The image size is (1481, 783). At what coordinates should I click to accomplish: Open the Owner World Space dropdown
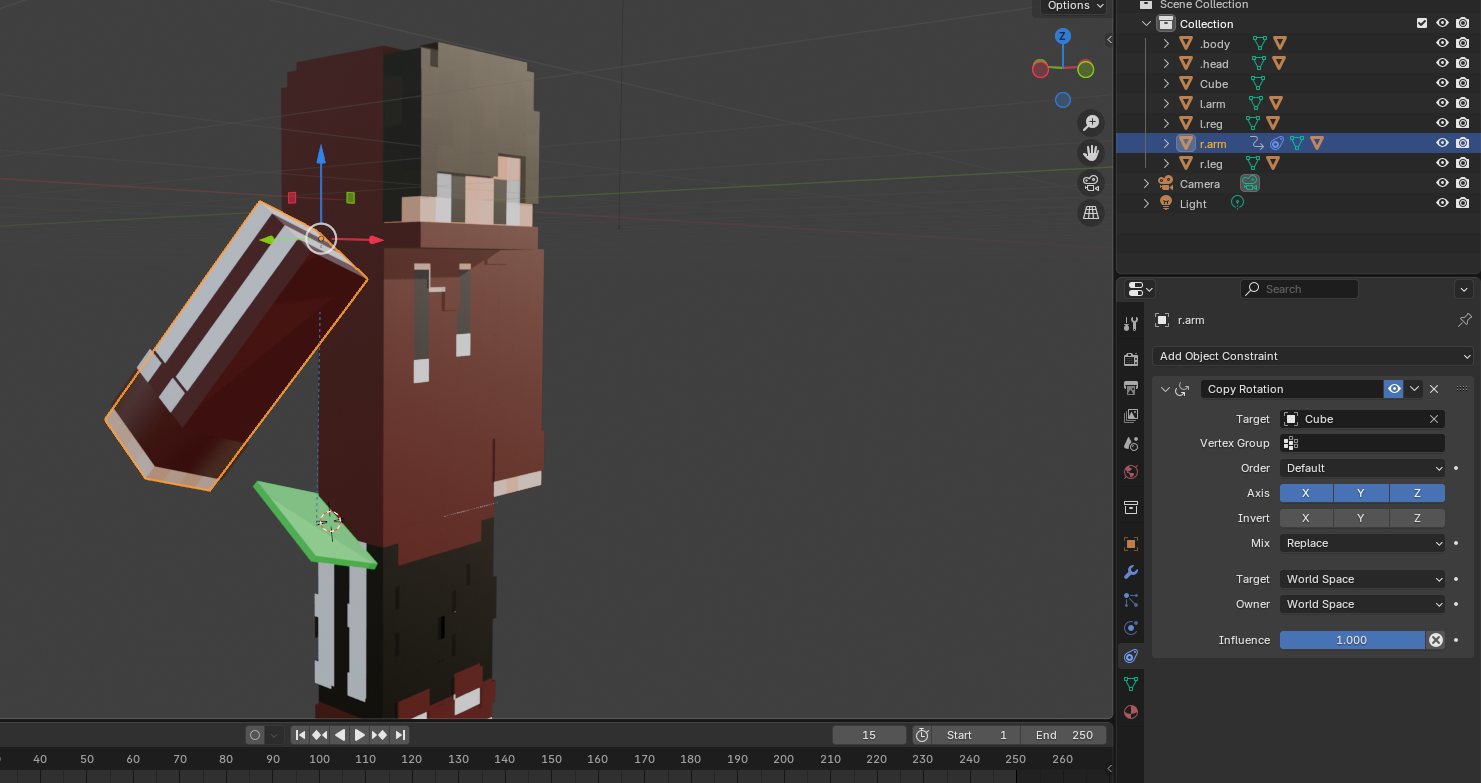1362,604
